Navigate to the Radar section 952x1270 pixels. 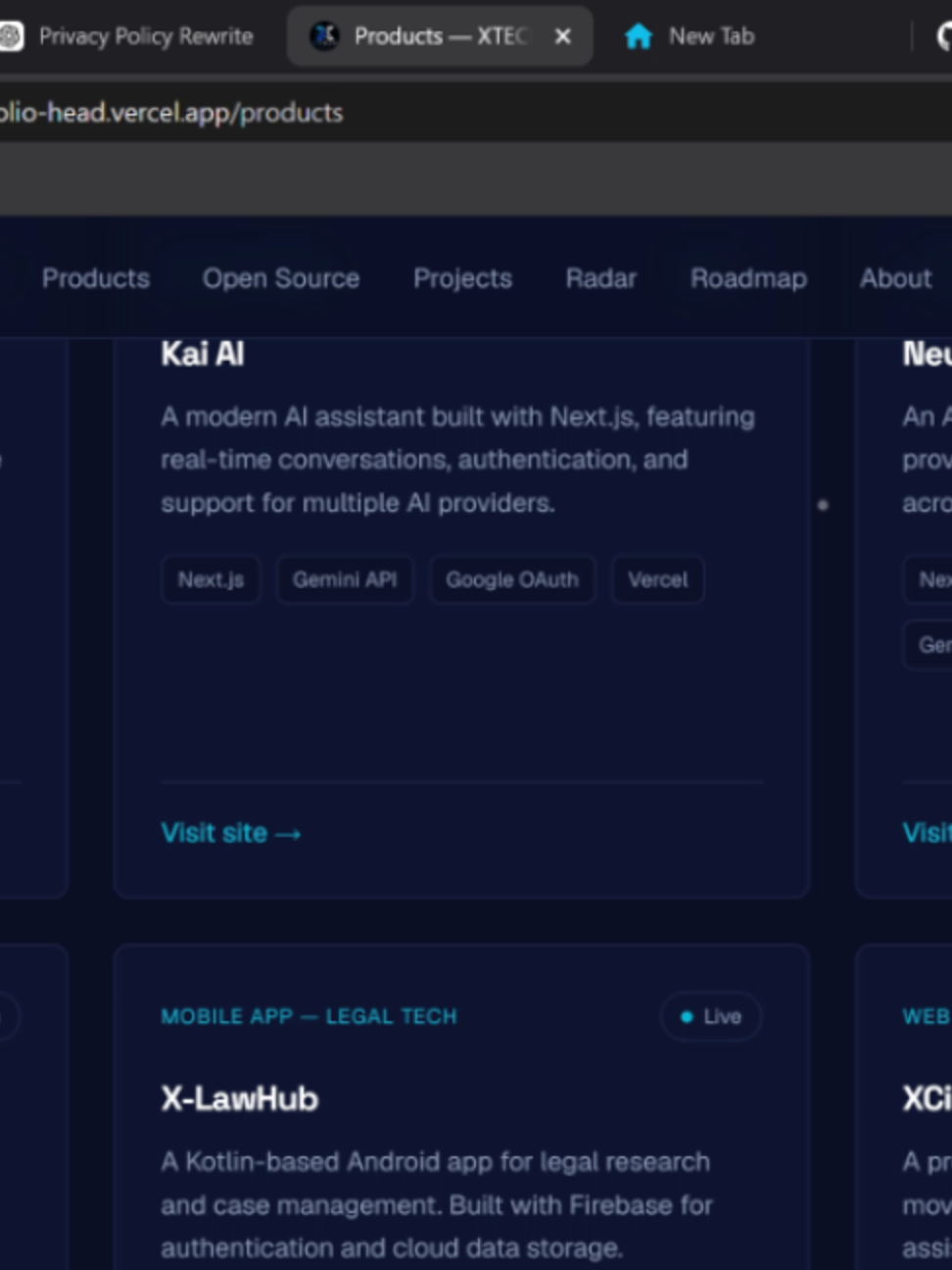(601, 278)
